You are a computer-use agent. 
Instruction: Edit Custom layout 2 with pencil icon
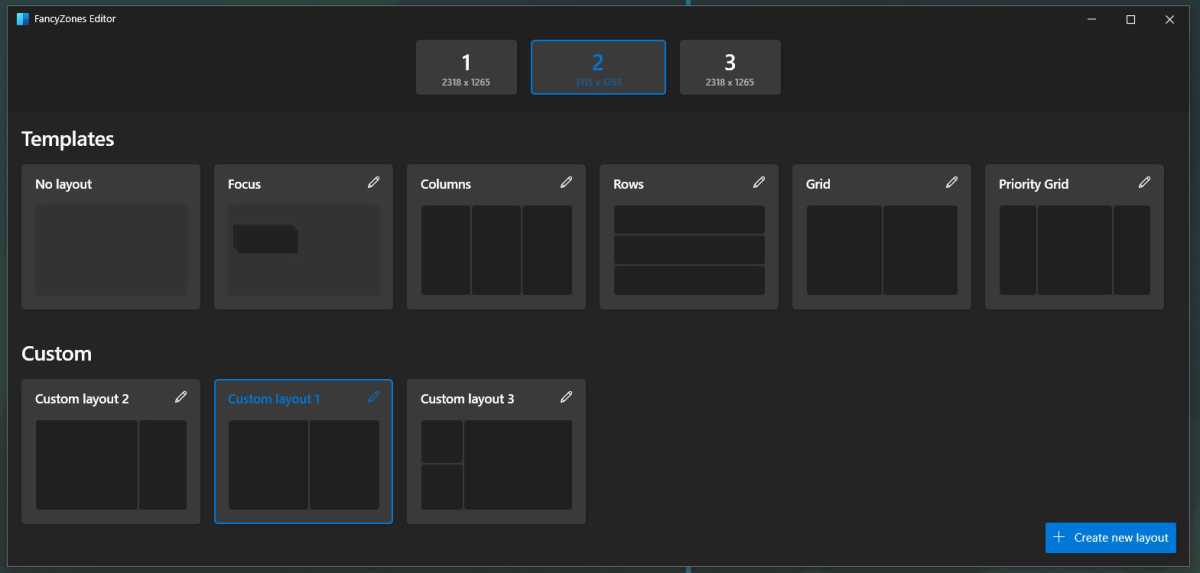point(181,397)
